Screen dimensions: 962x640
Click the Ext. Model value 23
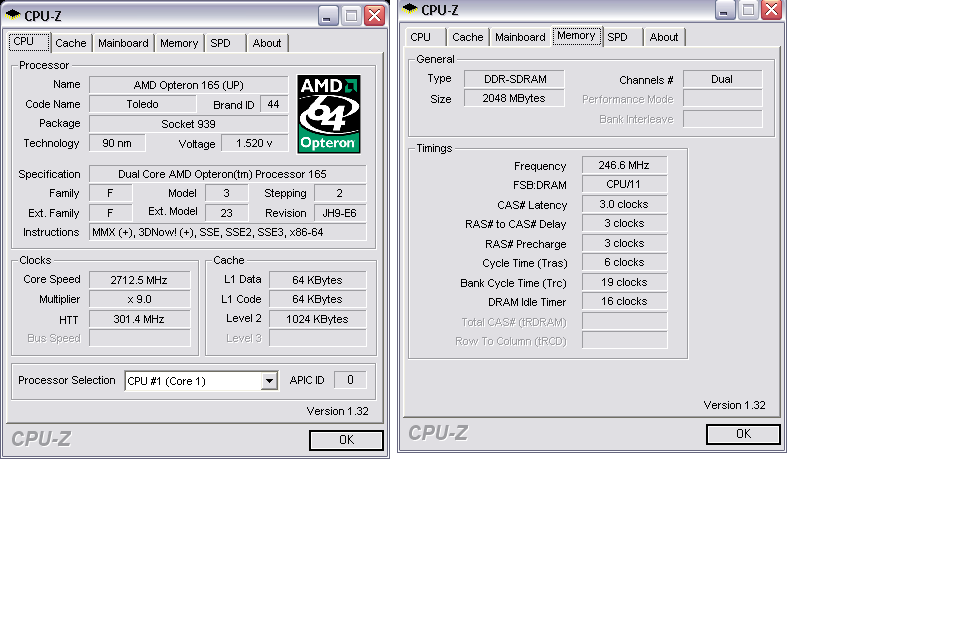click(x=226, y=213)
